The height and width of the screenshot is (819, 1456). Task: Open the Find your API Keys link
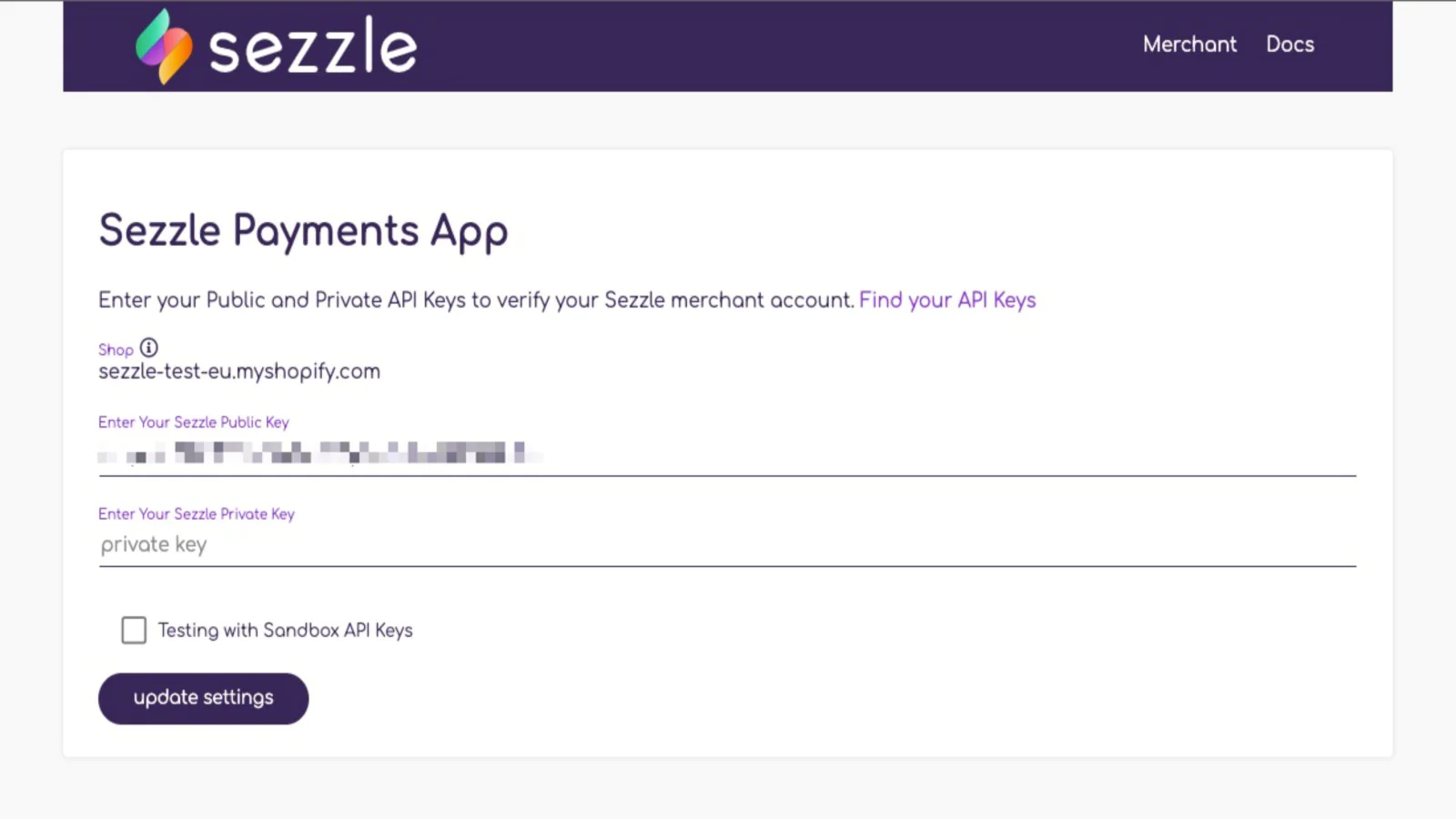[x=947, y=300]
